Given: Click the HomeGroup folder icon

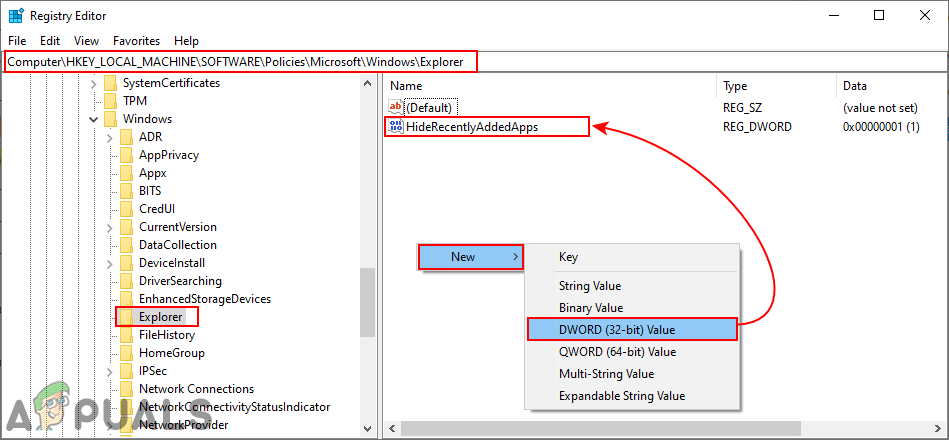Looking at the screenshot, I should click(x=126, y=353).
